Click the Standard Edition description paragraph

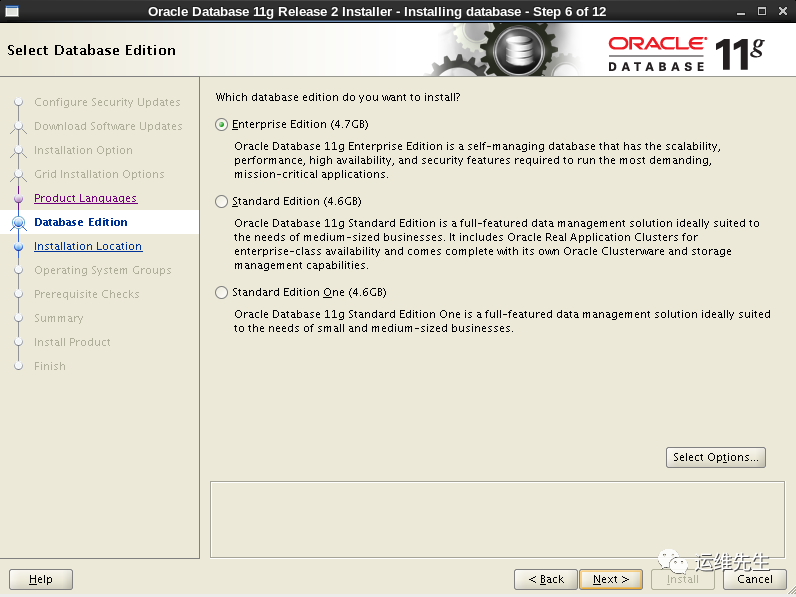click(496, 244)
